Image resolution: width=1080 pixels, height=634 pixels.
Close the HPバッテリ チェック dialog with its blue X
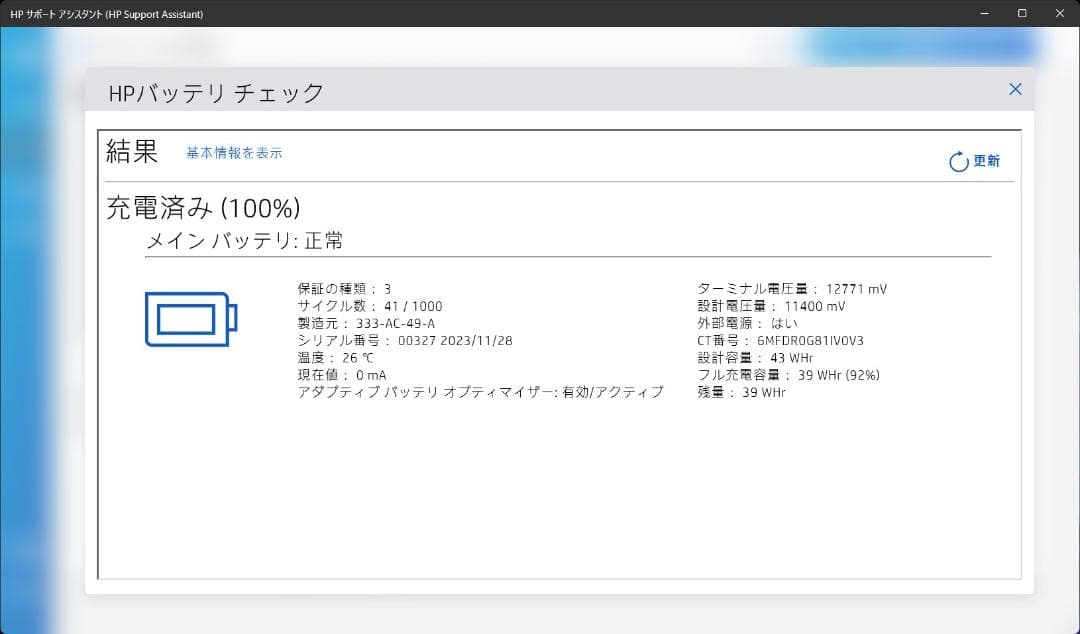tap(1015, 89)
